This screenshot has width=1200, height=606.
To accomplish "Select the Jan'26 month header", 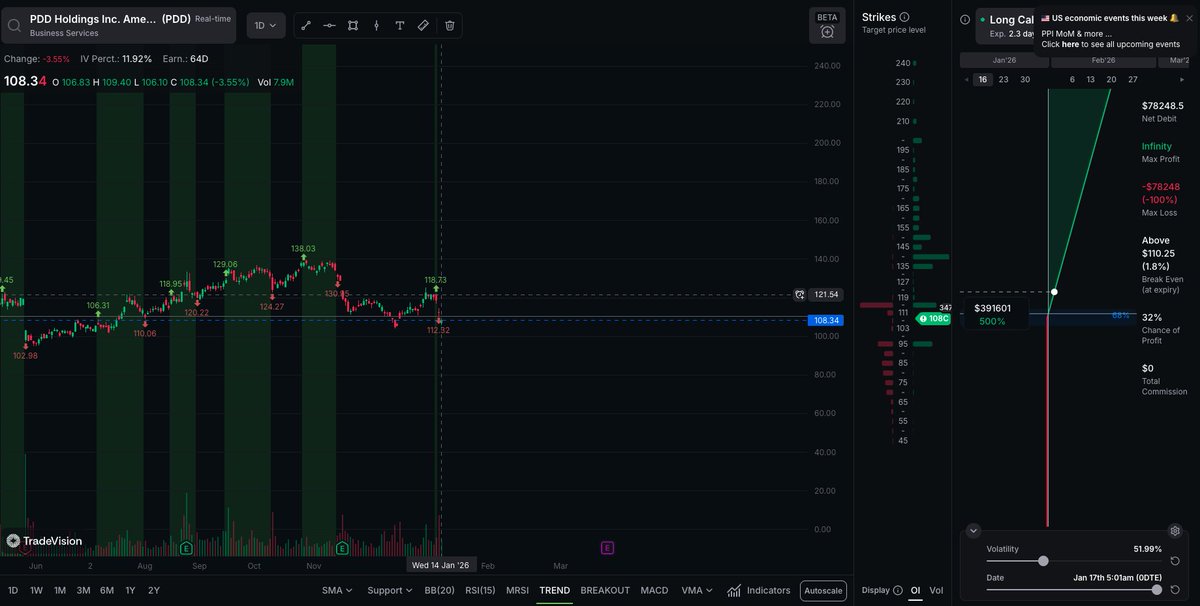I will click(x=1004, y=60).
